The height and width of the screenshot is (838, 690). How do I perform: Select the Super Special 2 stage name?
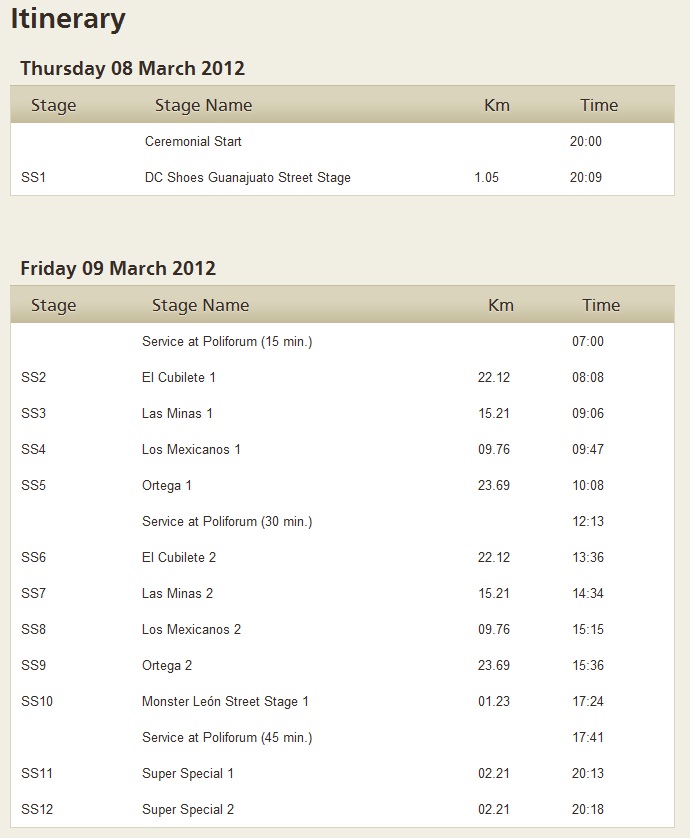(x=188, y=810)
